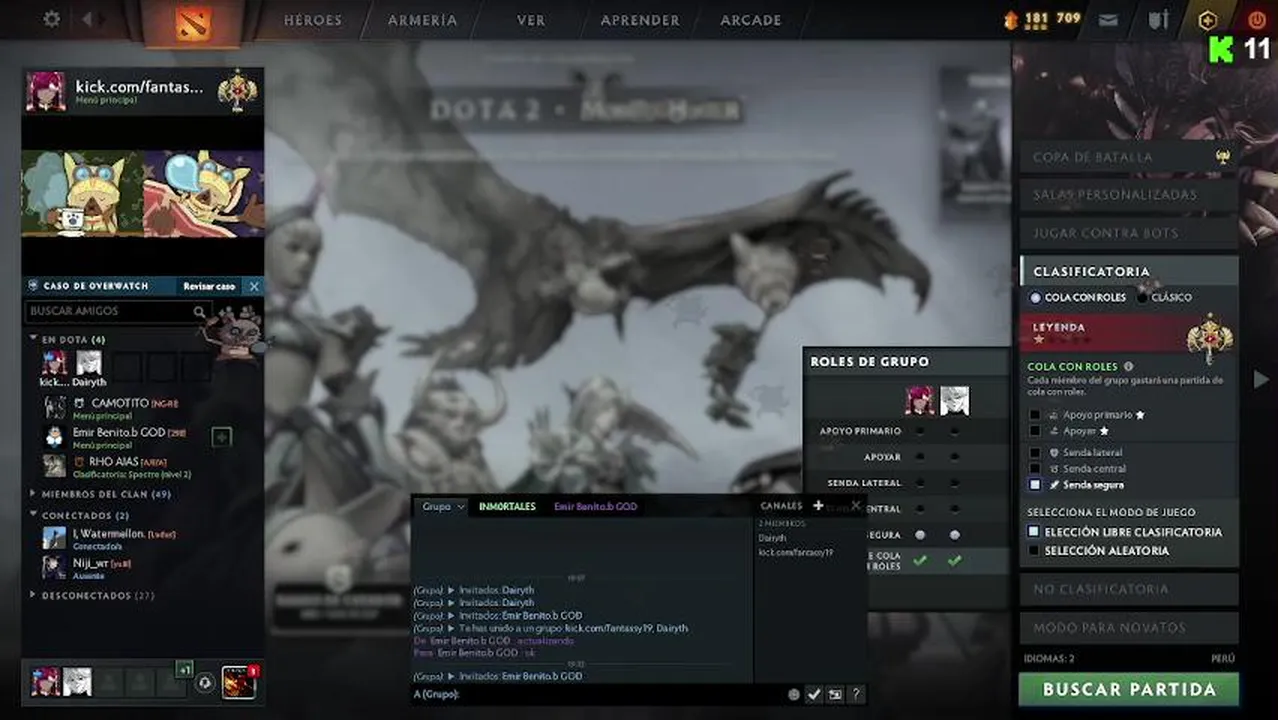Expand Modo para novatos section
Viewport: 1278px width, 720px height.
coord(1129,628)
